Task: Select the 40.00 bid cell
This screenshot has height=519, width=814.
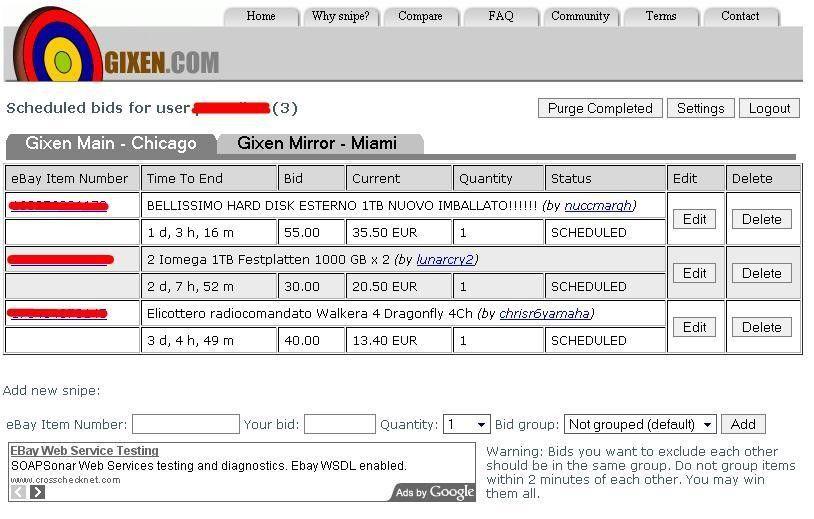Action: click(x=311, y=340)
